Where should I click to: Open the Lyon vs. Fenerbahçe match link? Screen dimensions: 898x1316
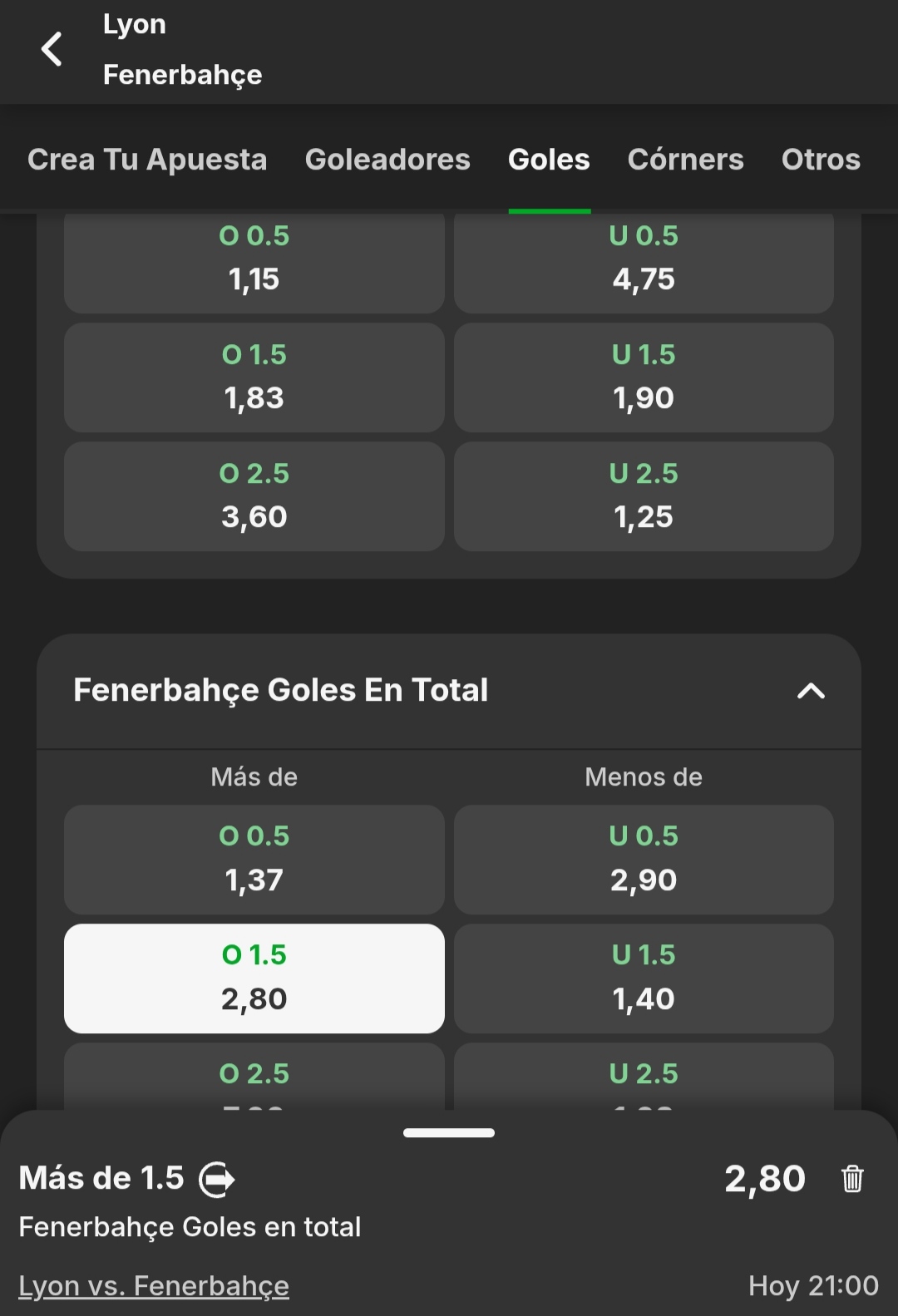click(x=154, y=1285)
